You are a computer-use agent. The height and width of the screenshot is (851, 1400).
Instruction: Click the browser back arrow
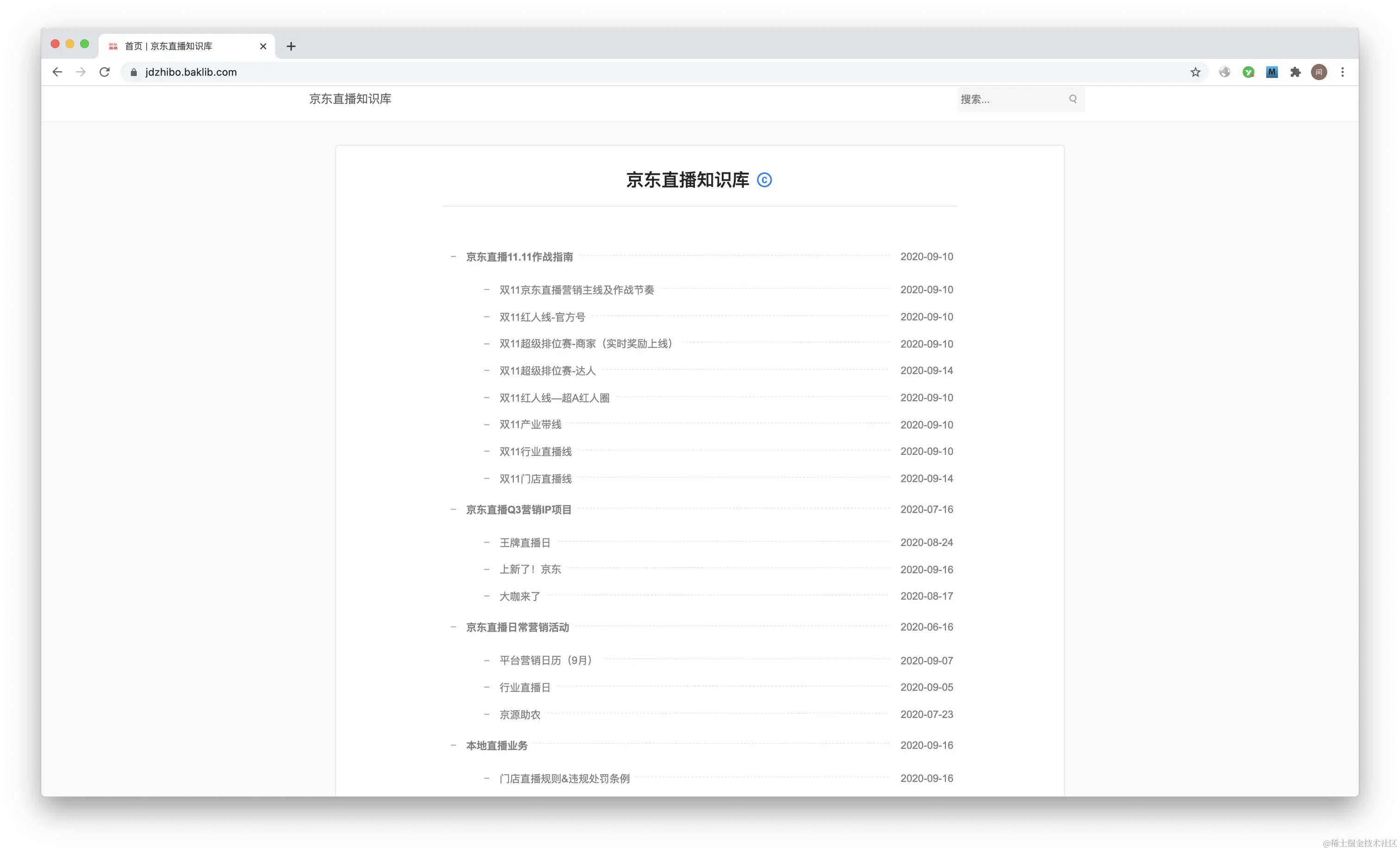click(57, 72)
